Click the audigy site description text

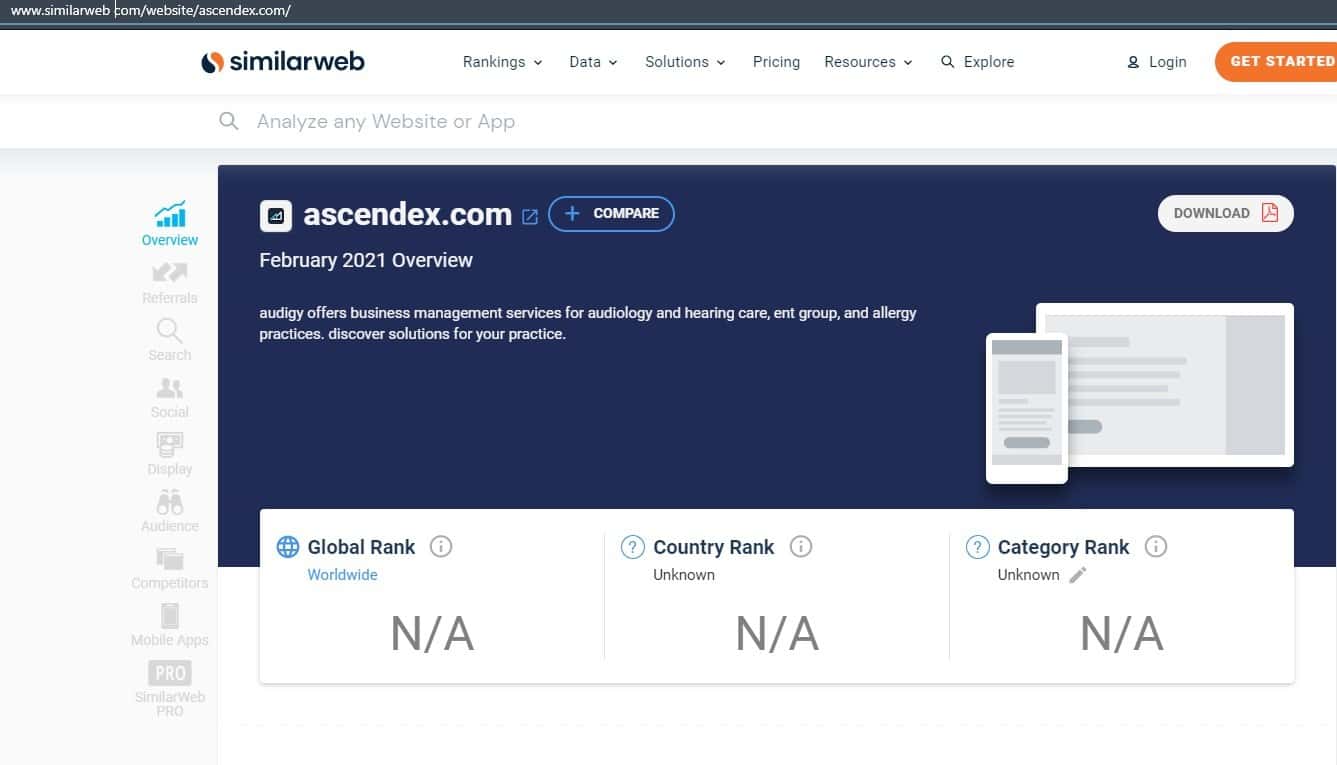588,323
